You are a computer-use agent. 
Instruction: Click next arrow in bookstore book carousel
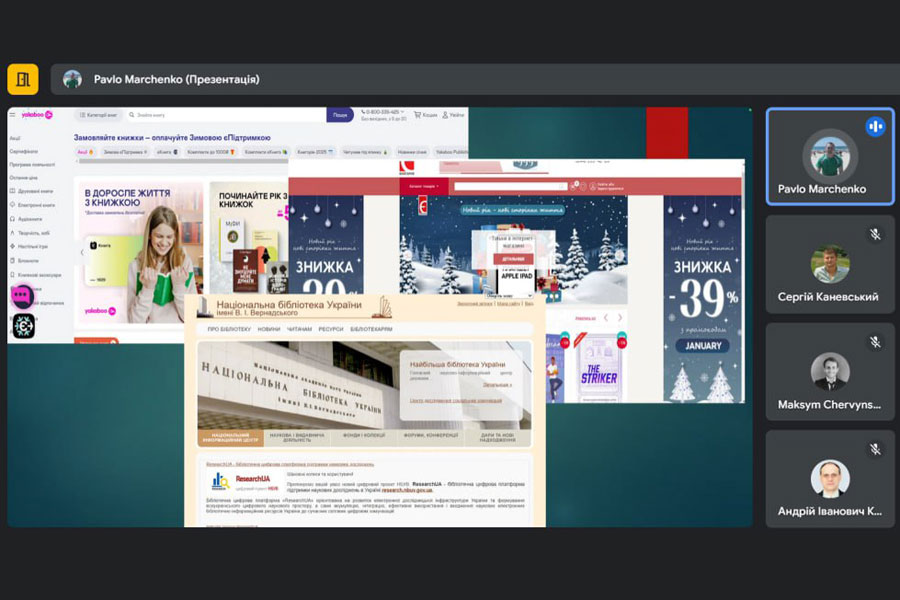tap(620, 318)
